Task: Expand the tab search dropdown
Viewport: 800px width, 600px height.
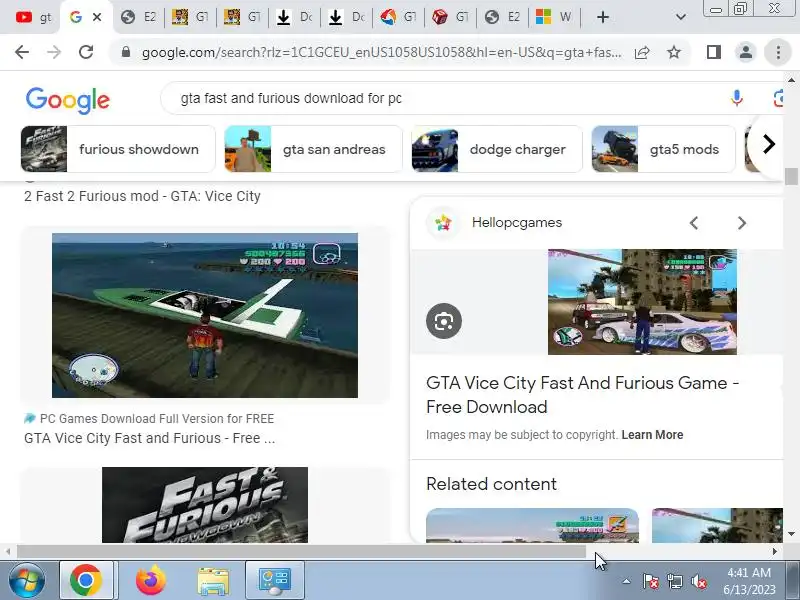Action: (x=681, y=17)
